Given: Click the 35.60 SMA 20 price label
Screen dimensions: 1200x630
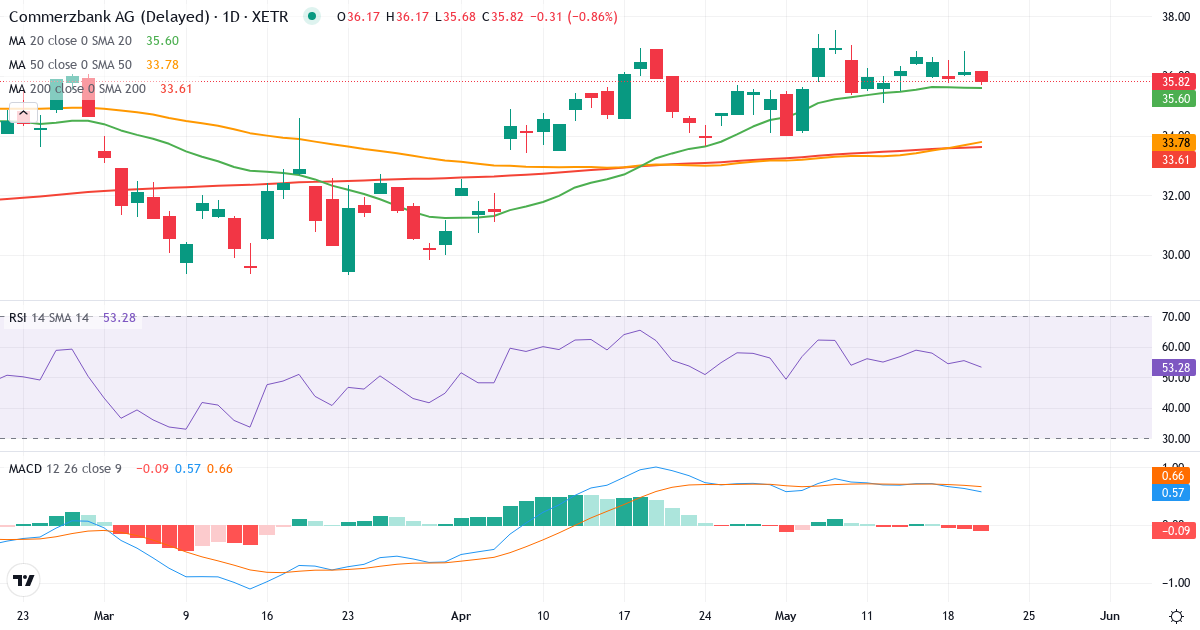Looking at the screenshot, I should pyautogui.click(x=1176, y=99).
